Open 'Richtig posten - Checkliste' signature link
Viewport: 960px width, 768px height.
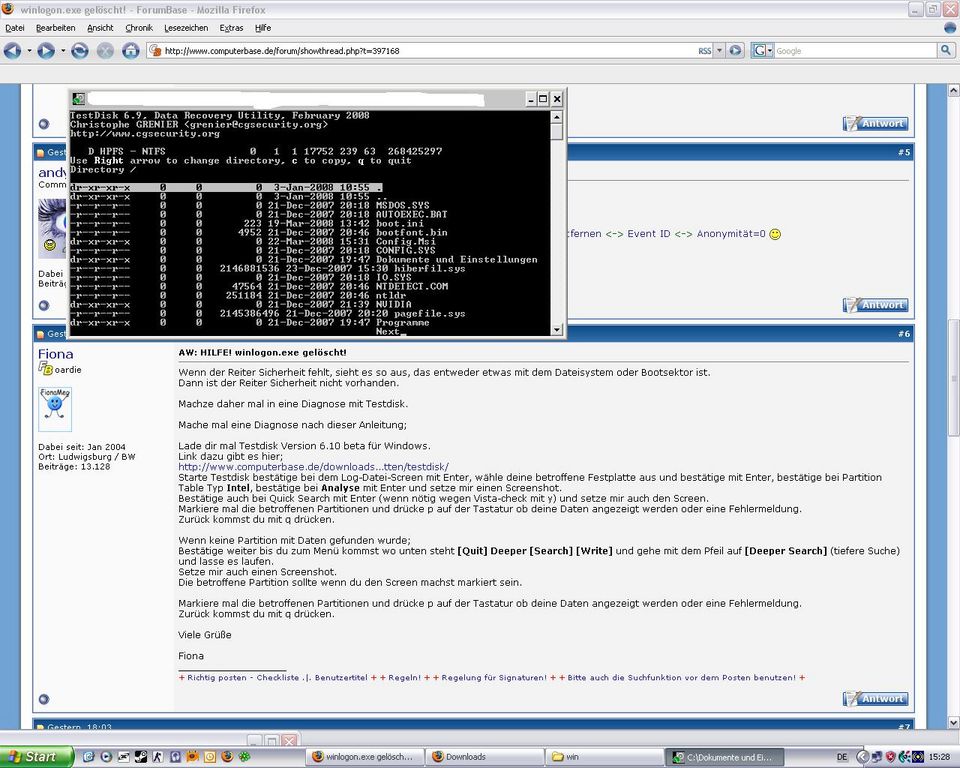click(x=243, y=677)
